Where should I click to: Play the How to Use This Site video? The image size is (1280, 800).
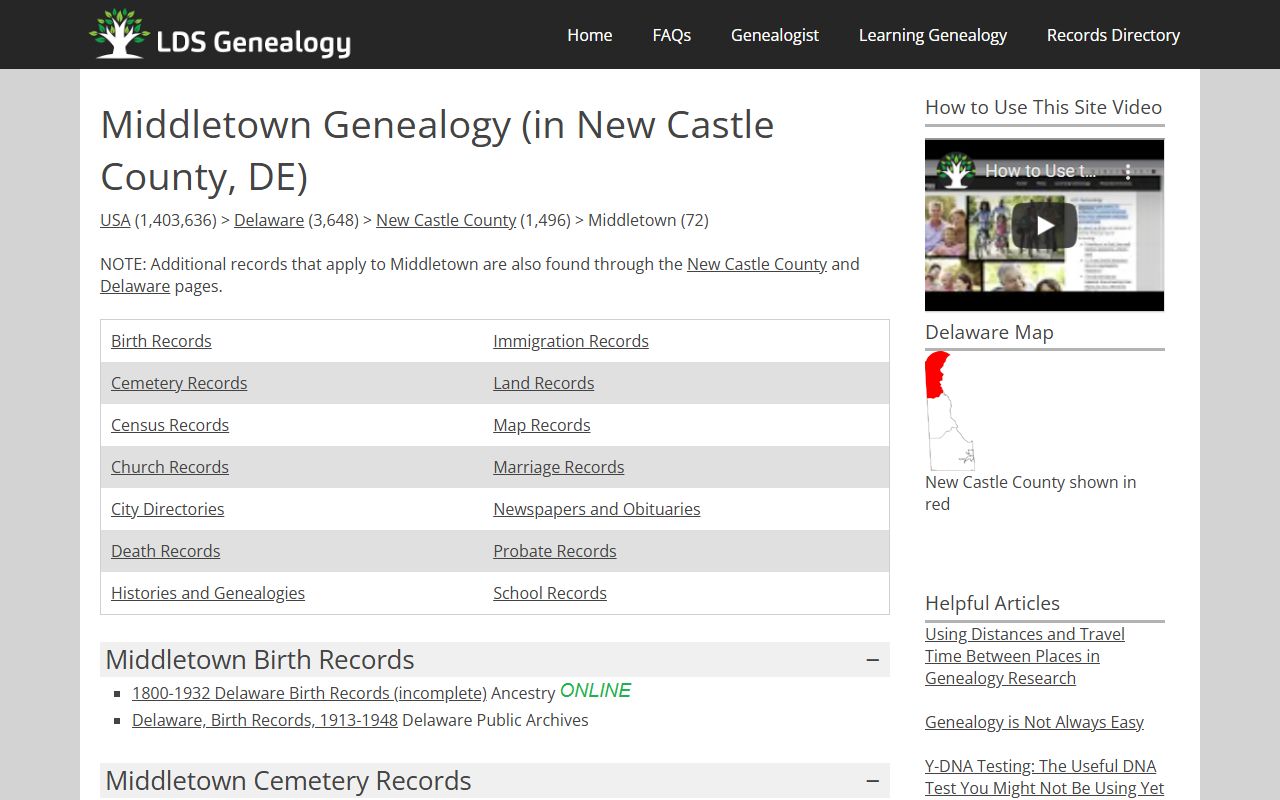click(1044, 225)
